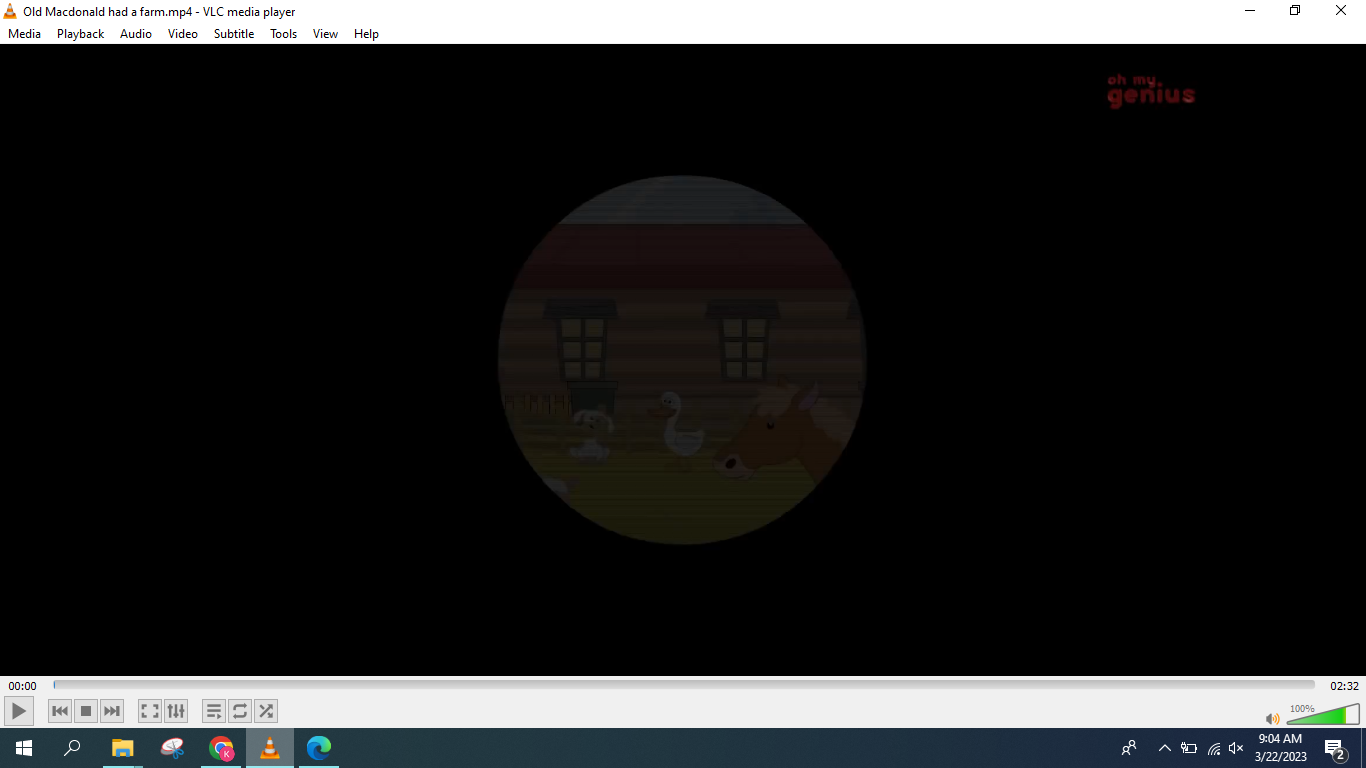Open the Media menu

[x=24, y=34]
